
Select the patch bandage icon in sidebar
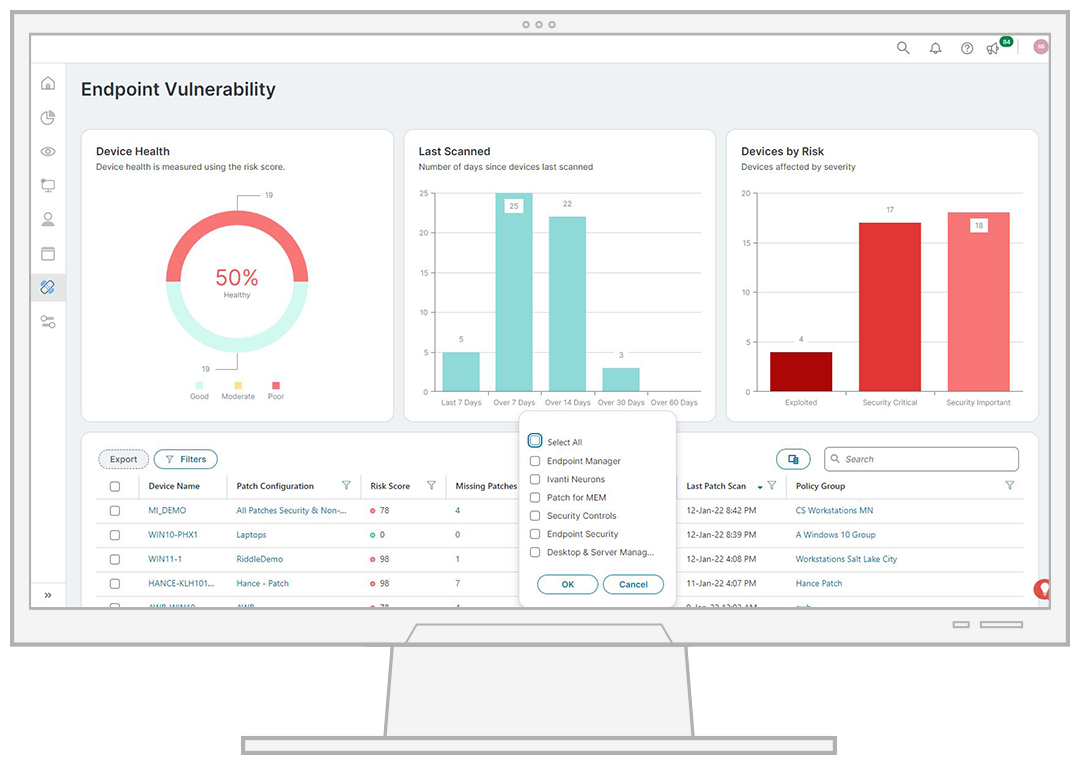pyautogui.click(x=48, y=287)
